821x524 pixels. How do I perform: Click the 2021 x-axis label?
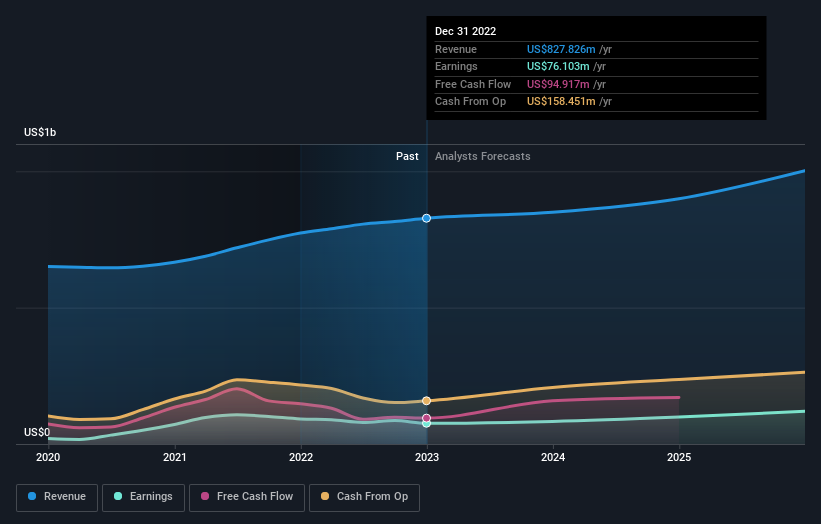click(x=174, y=457)
